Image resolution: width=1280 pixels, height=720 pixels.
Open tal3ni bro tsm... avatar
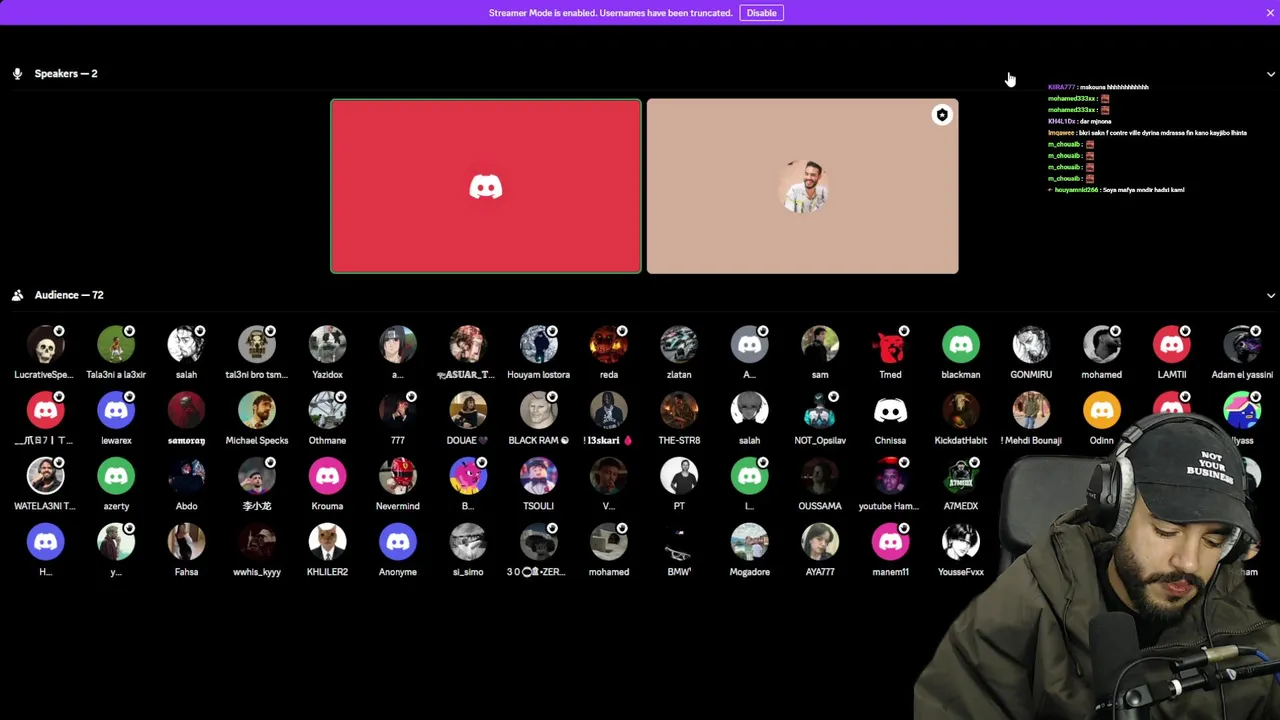pyautogui.click(x=257, y=345)
